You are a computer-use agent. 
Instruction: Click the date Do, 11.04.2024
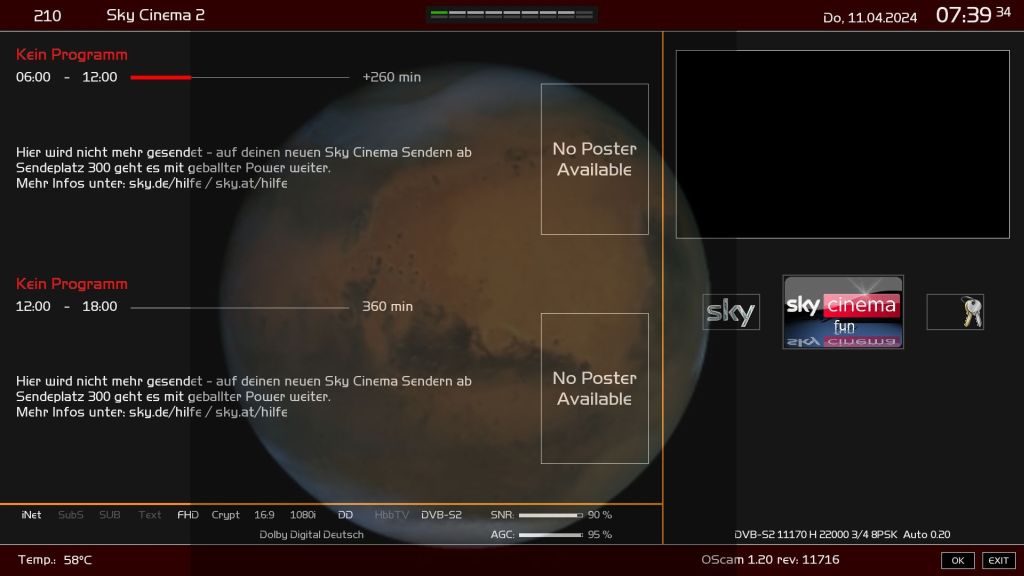[x=870, y=18]
